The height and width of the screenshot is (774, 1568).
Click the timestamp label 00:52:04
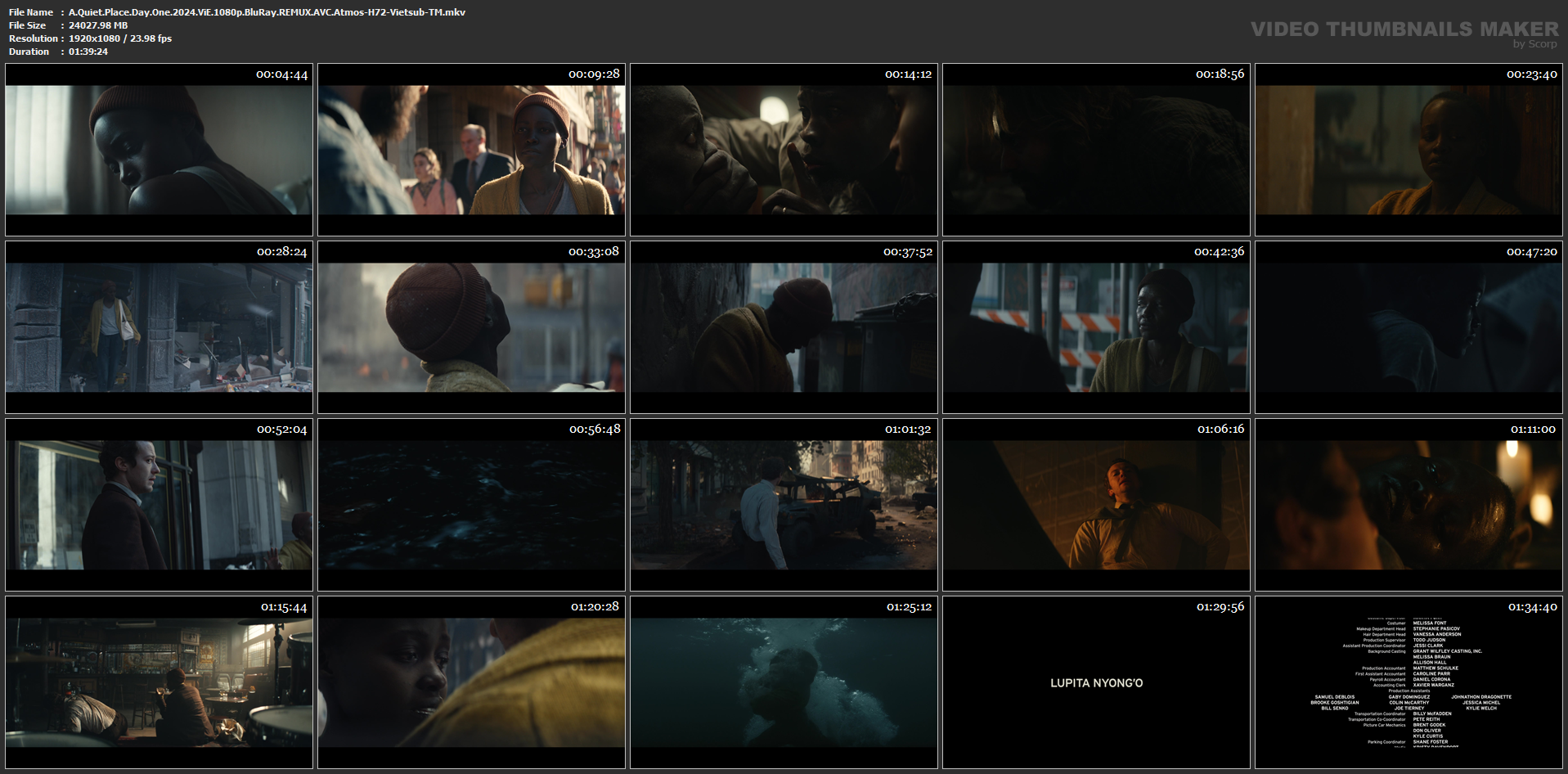[282, 430]
